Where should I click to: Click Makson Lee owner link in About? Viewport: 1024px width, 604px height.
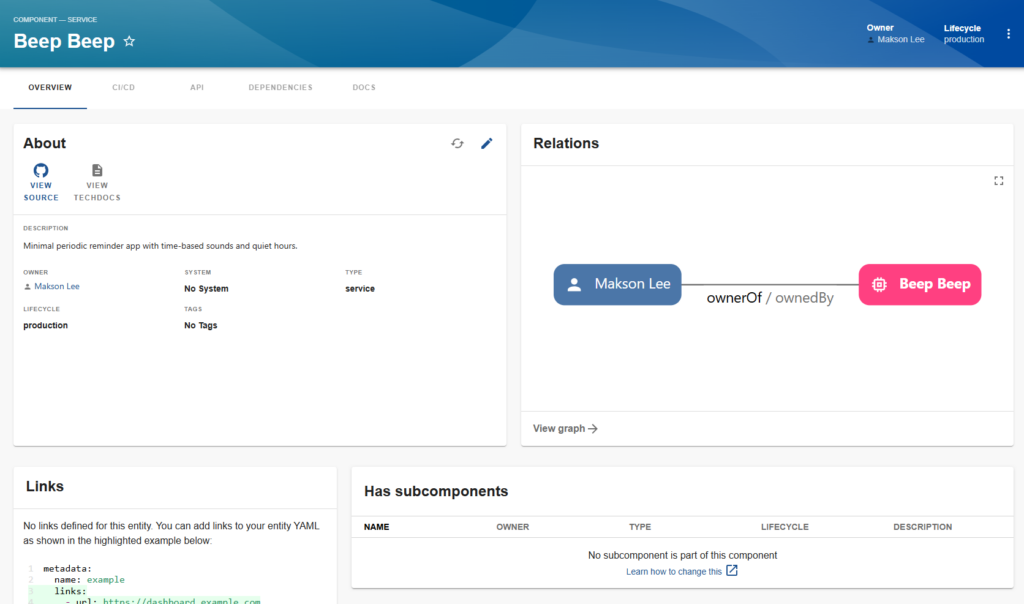[x=56, y=287]
